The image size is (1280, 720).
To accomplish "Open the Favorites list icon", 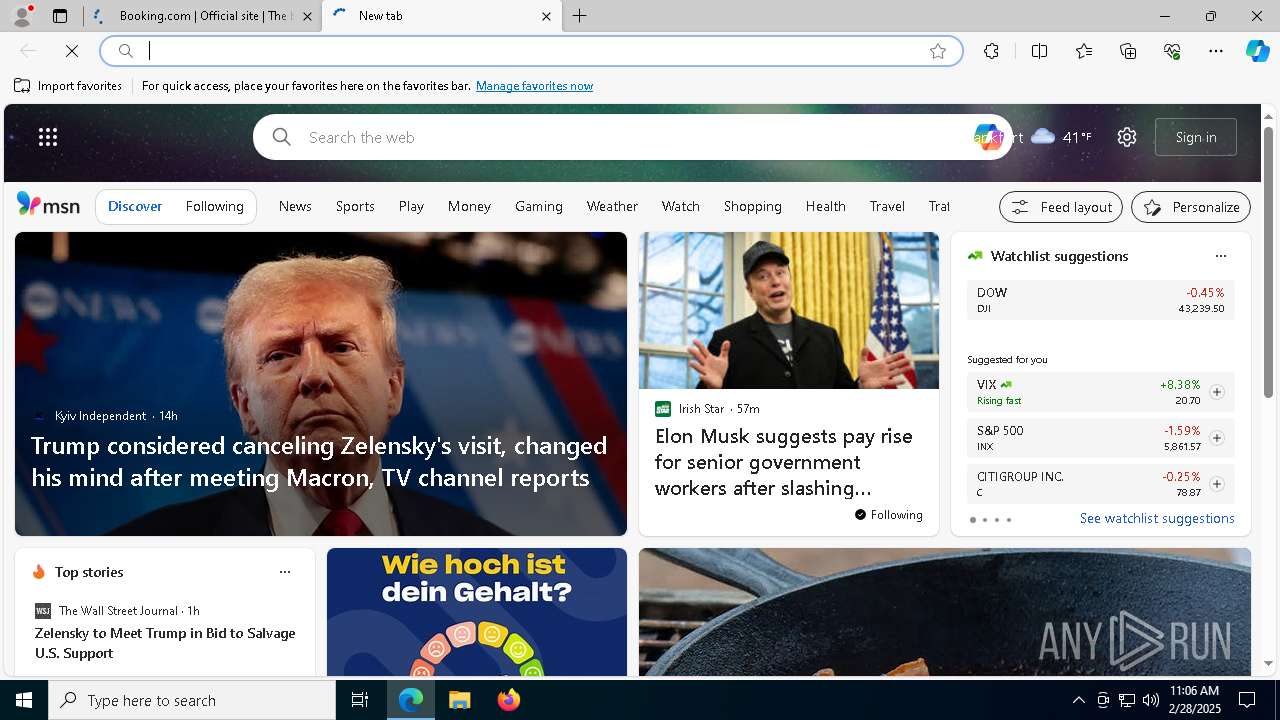I will [1084, 51].
